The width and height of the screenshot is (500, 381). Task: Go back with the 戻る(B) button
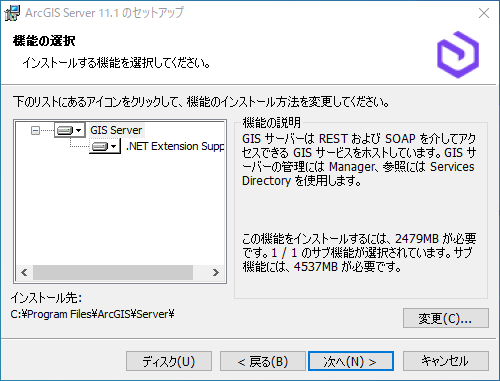coord(263,361)
